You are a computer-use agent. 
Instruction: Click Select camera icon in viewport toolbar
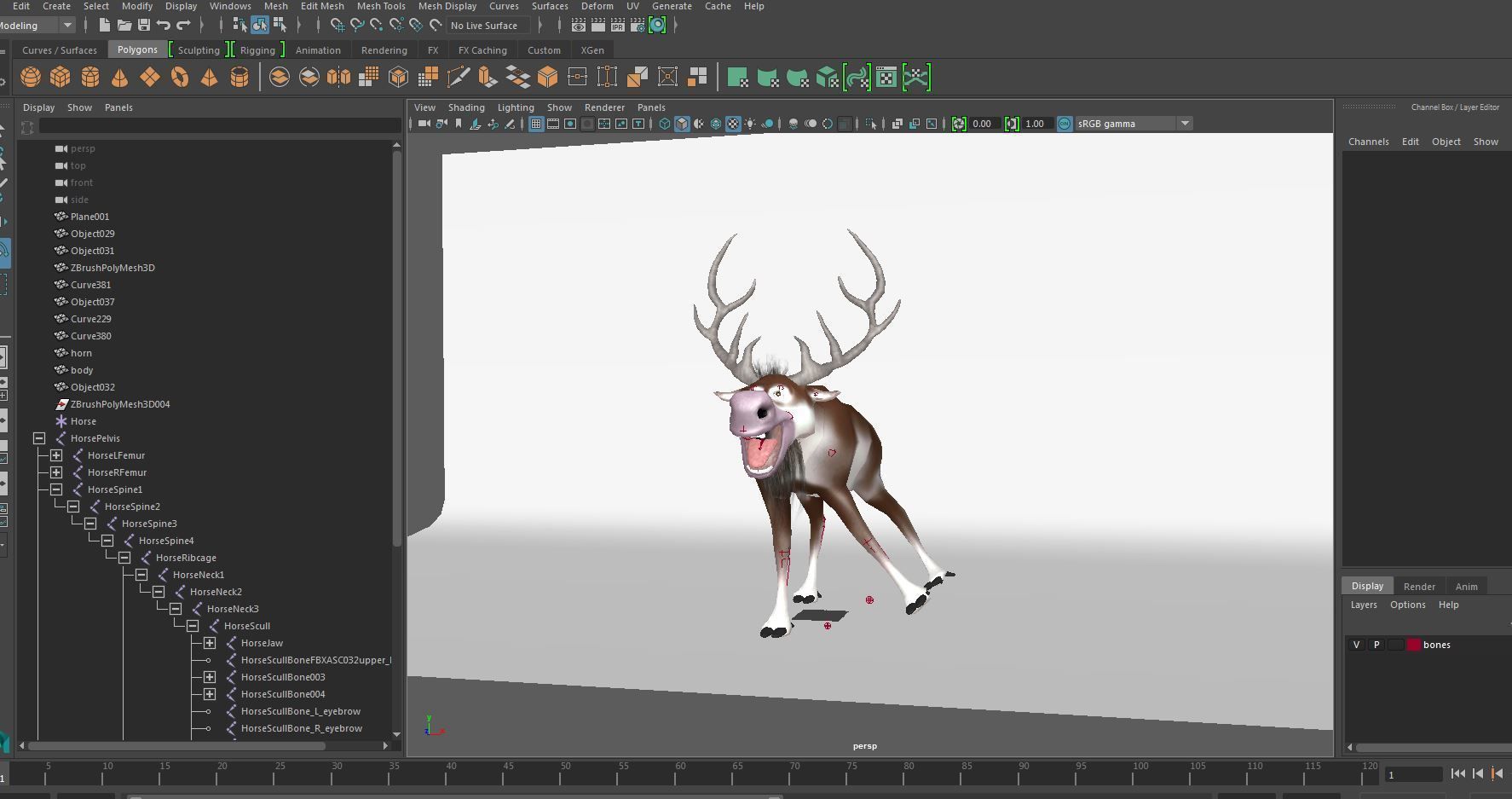[x=424, y=124]
